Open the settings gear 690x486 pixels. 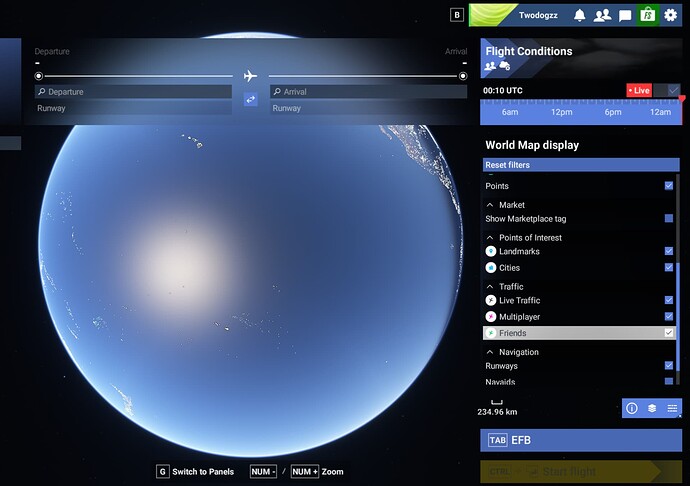click(671, 15)
